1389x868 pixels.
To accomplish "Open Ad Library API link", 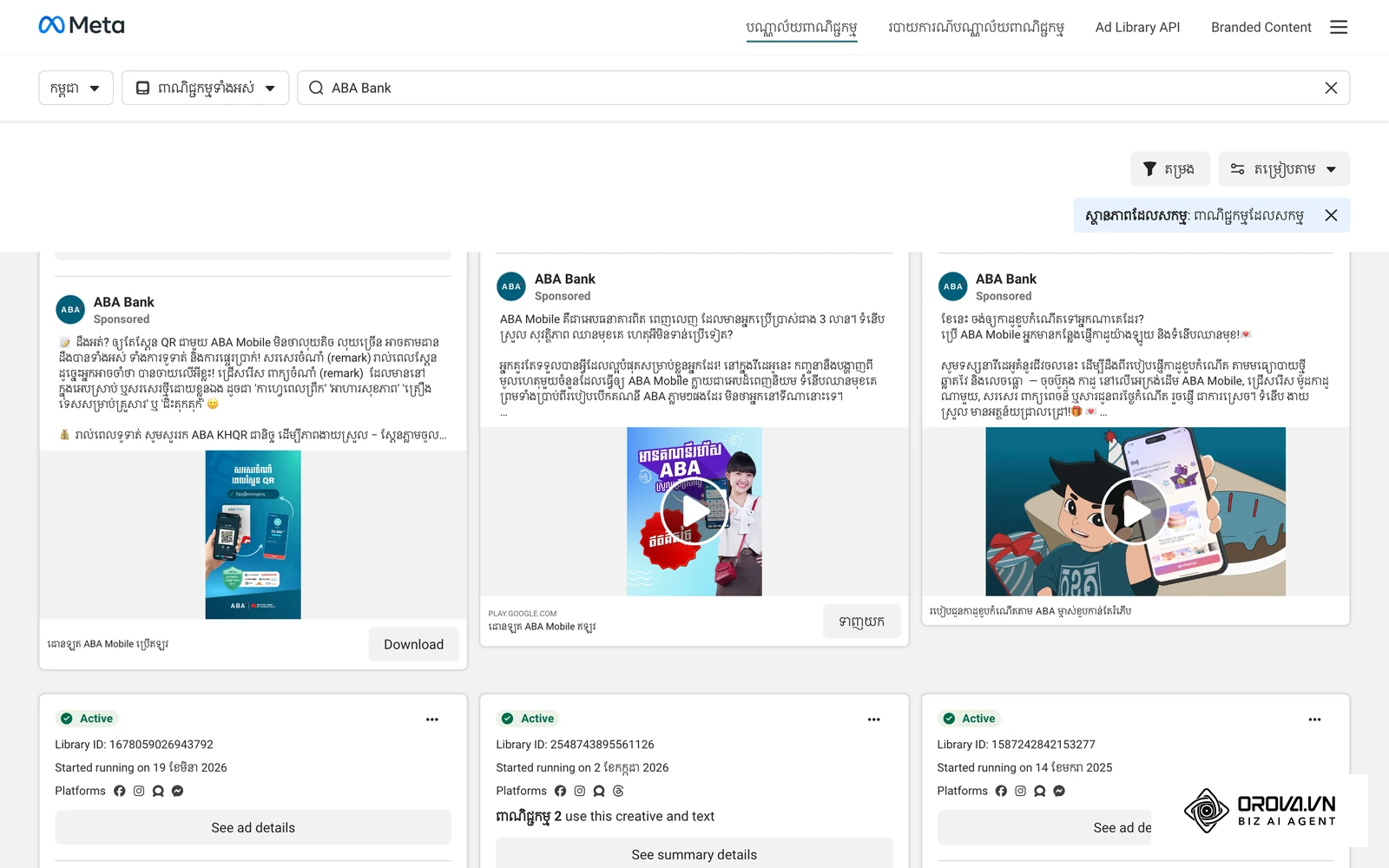I will tap(1137, 27).
